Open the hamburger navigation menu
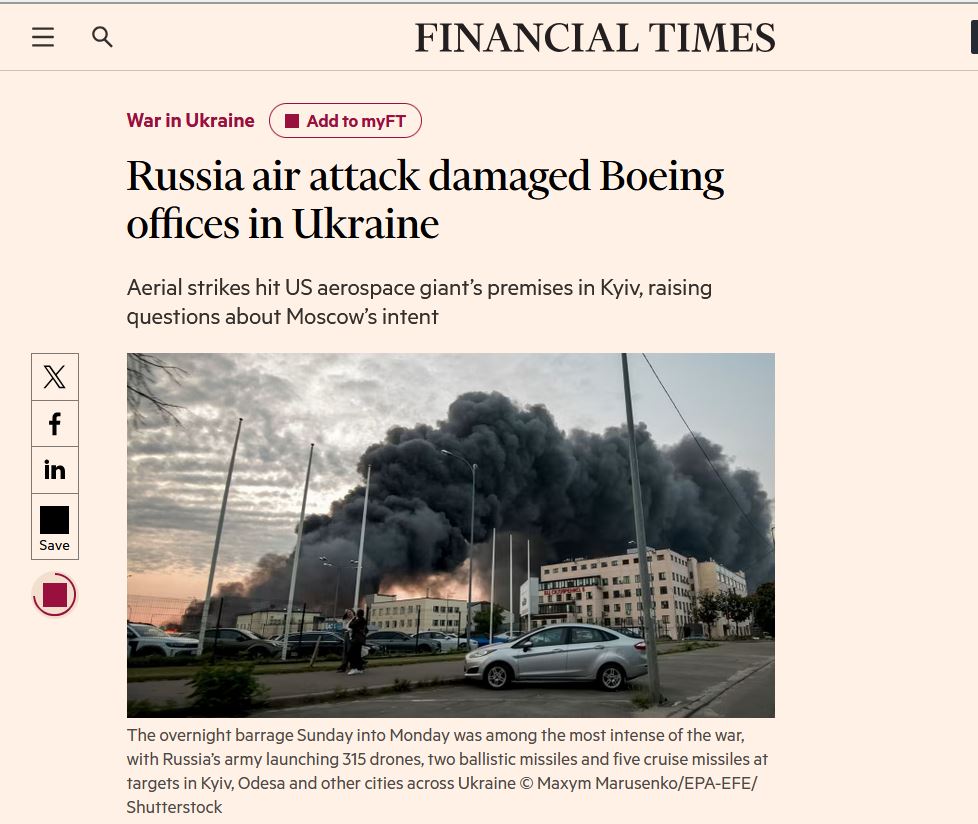978x824 pixels. [x=42, y=37]
